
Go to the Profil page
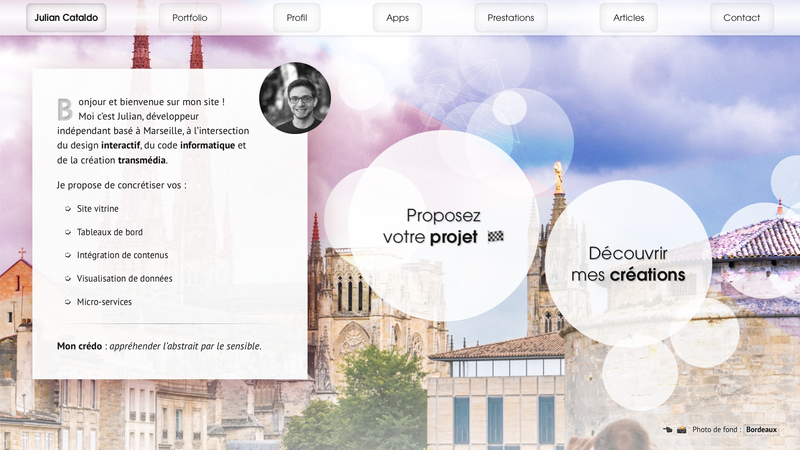tap(297, 17)
